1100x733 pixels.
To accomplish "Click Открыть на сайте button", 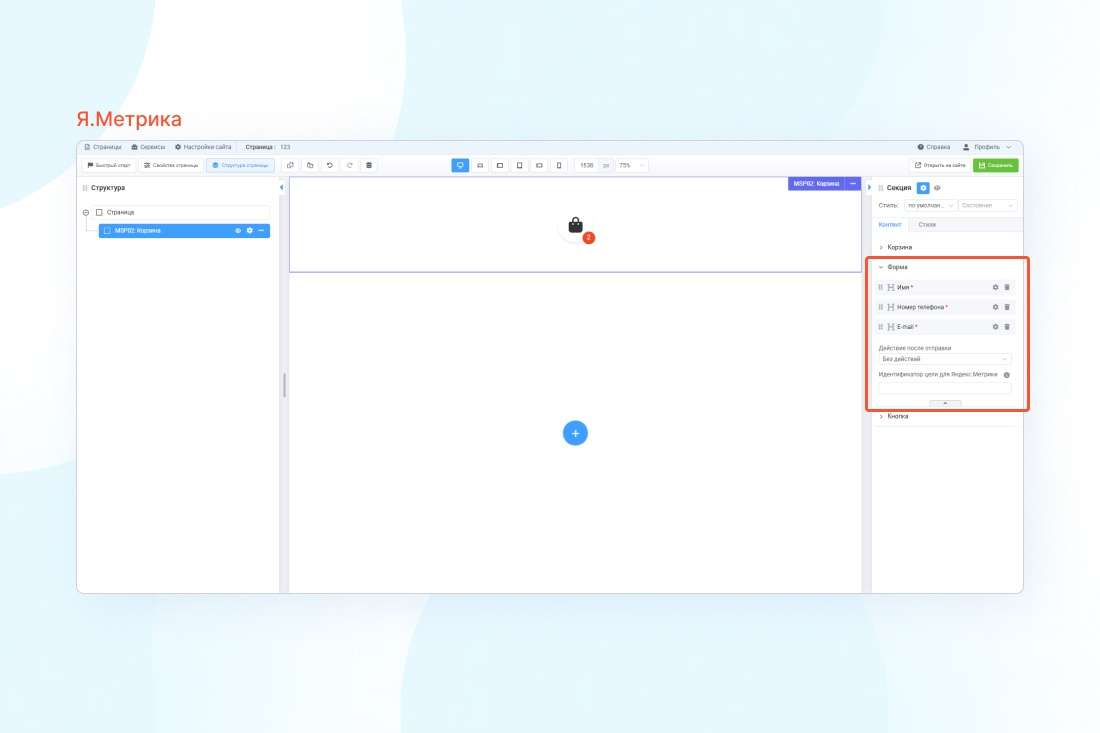I will [x=940, y=166].
